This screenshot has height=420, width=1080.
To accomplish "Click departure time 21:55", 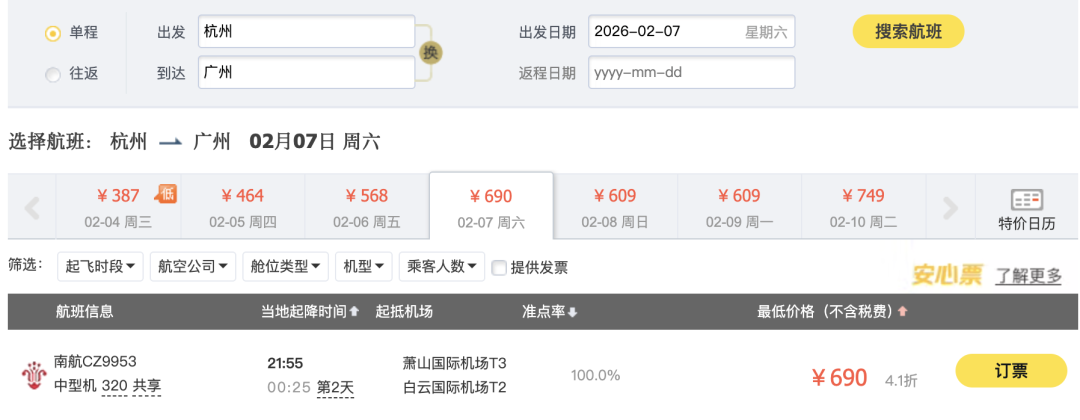I will pos(285,364).
